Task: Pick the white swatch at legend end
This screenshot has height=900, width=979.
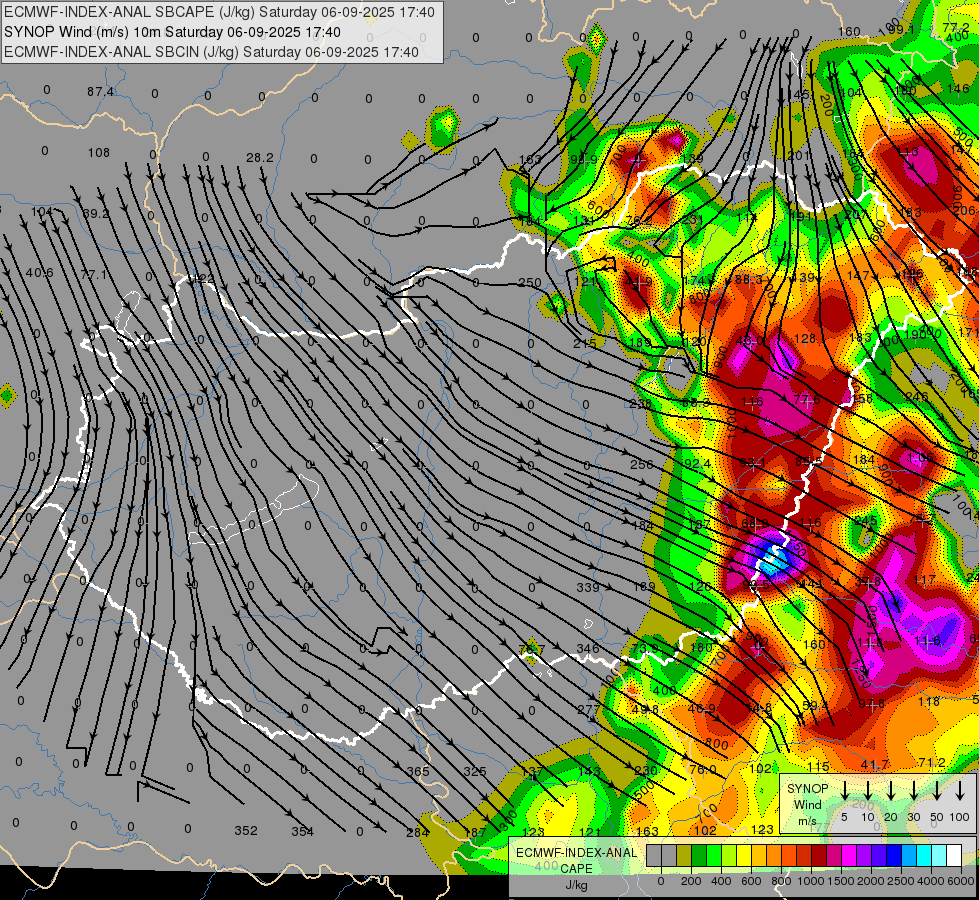Action: click(953, 856)
